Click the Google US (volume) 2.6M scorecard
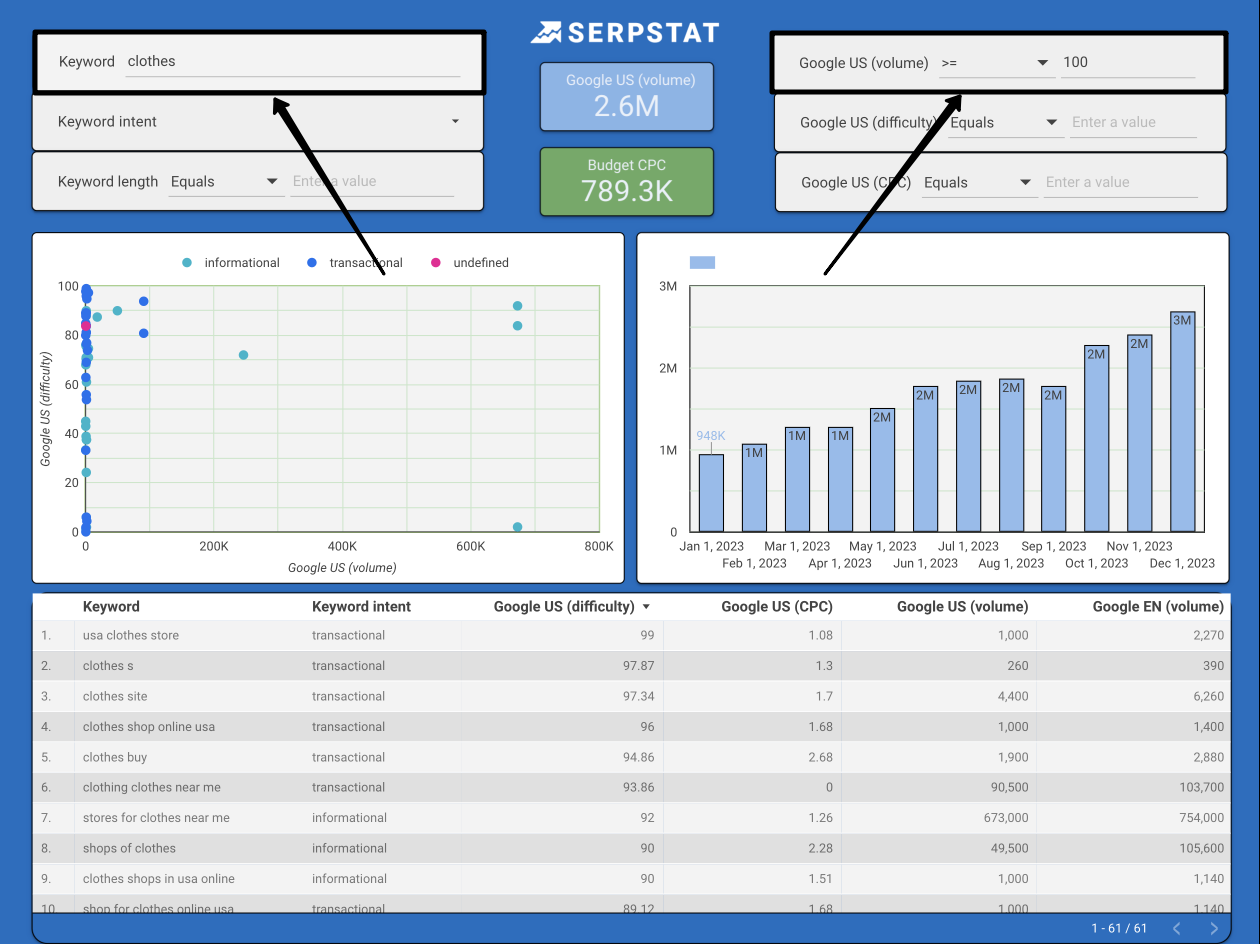The width and height of the screenshot is (1260, 944). tap(626, 96)
